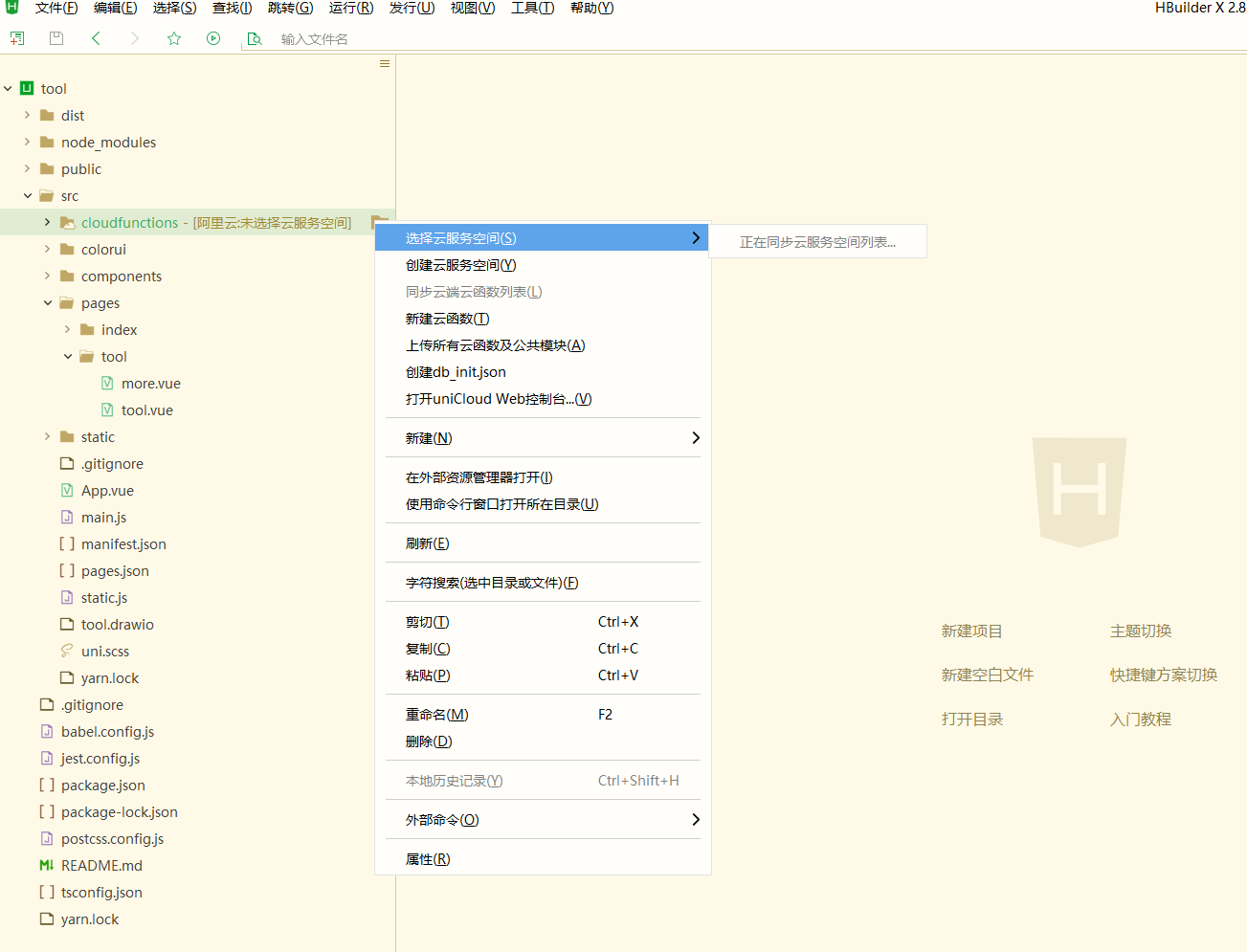Expand the cloudfunctions folder
1247x952 pixels.
(48, 222)
